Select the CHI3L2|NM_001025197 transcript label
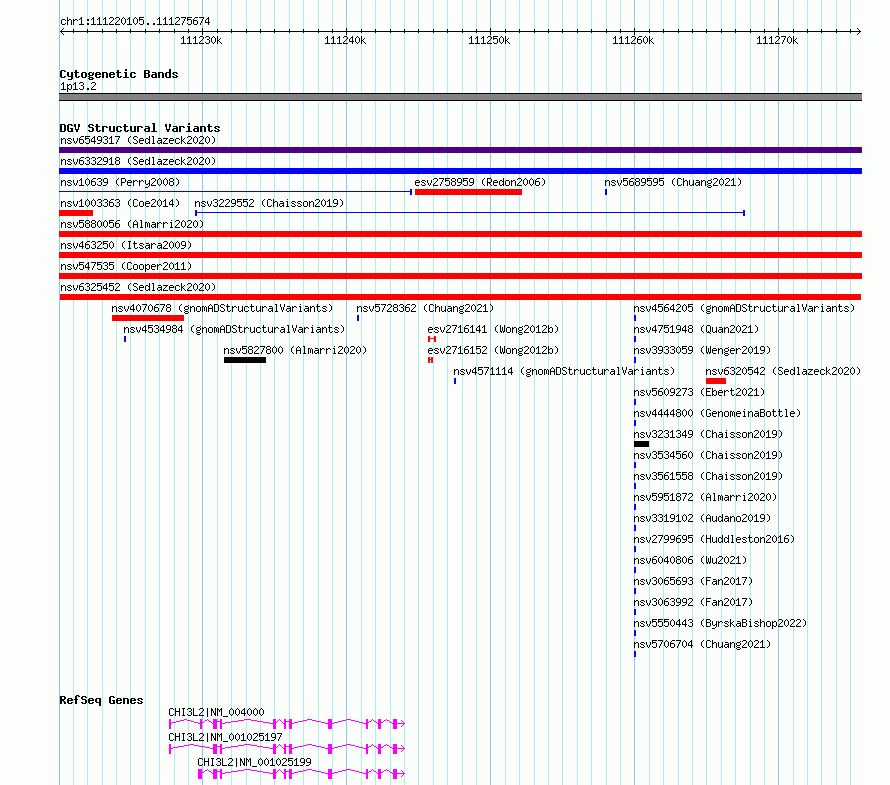The image size is (890, 785). coord(225,737)
